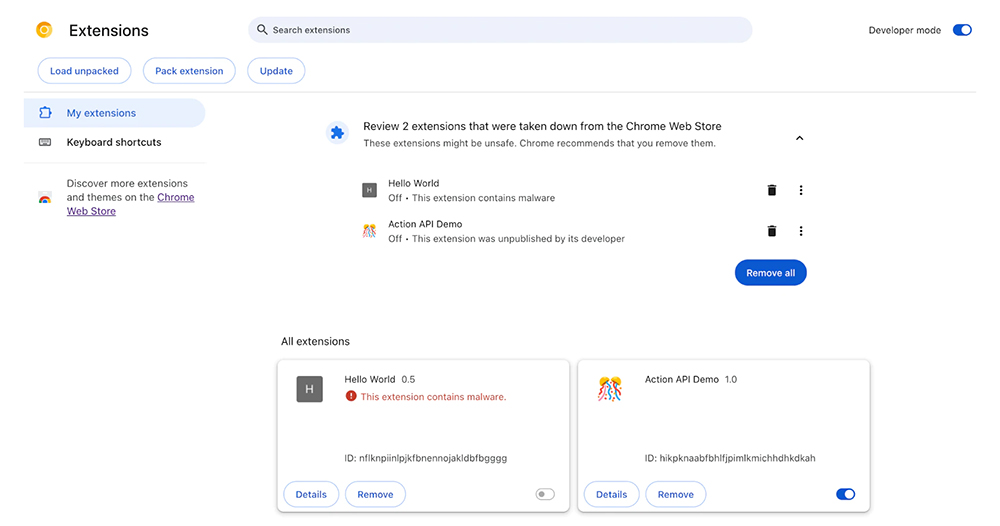Click the My extensions puzzle icon in the sidebar

click(45, 113)
